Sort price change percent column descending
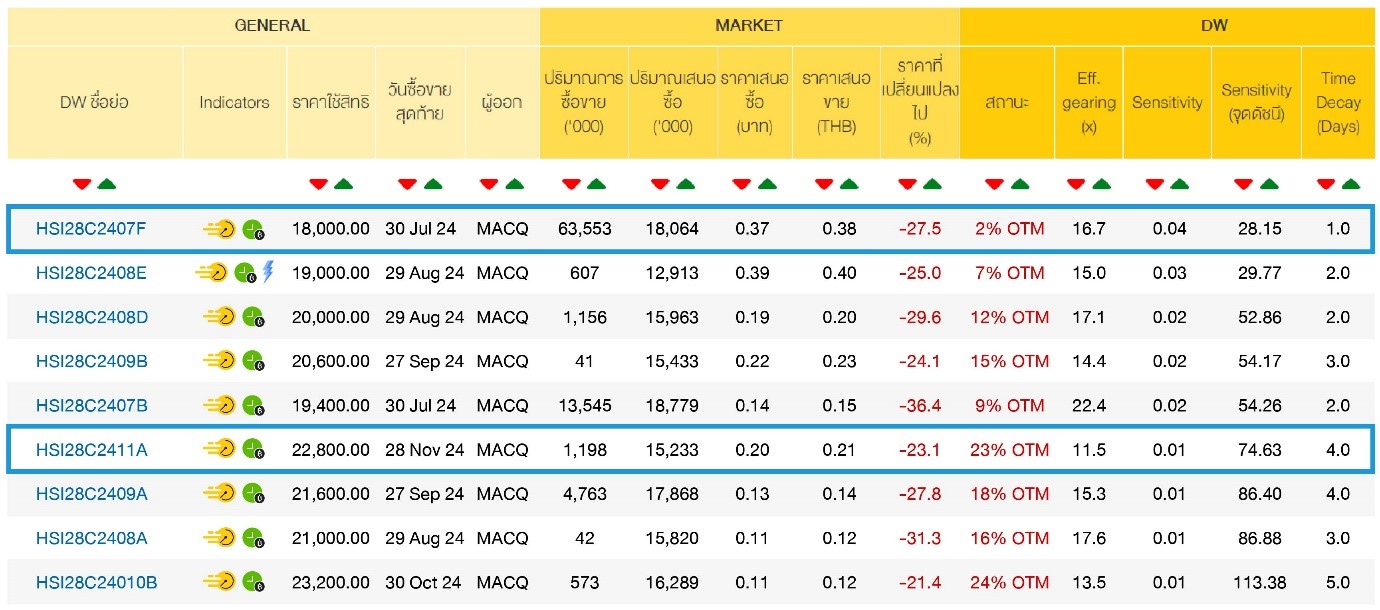This screenshot has width=1380, height=610. tap(907, 184)
